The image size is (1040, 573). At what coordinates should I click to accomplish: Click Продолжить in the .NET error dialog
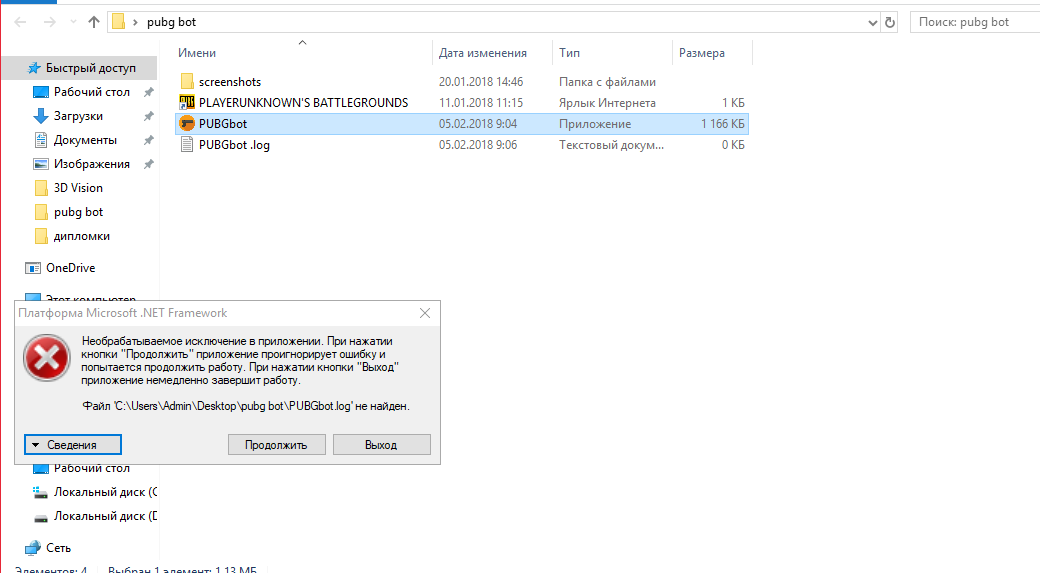coord(277,444)
